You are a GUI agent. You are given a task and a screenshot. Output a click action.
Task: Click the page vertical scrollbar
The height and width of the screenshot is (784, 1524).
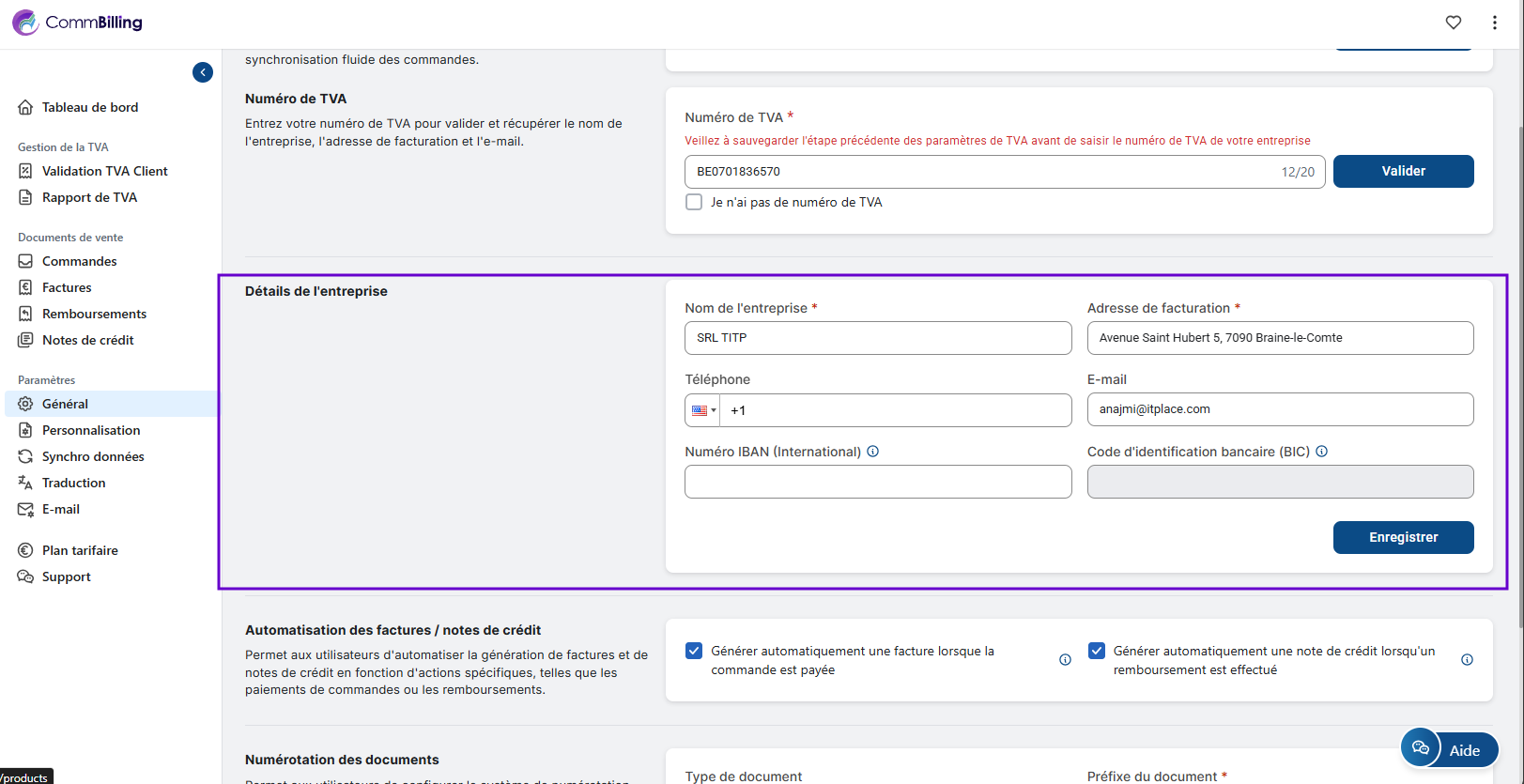(x=1519, y=376)
